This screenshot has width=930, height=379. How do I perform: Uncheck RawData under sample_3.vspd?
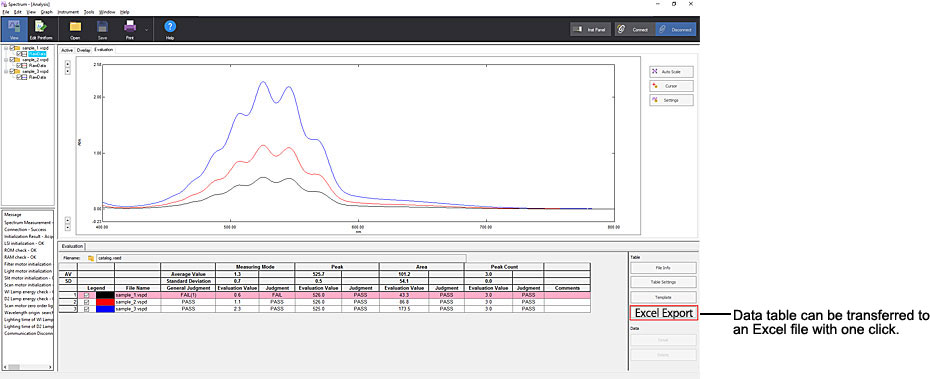(x=19, y=77)
